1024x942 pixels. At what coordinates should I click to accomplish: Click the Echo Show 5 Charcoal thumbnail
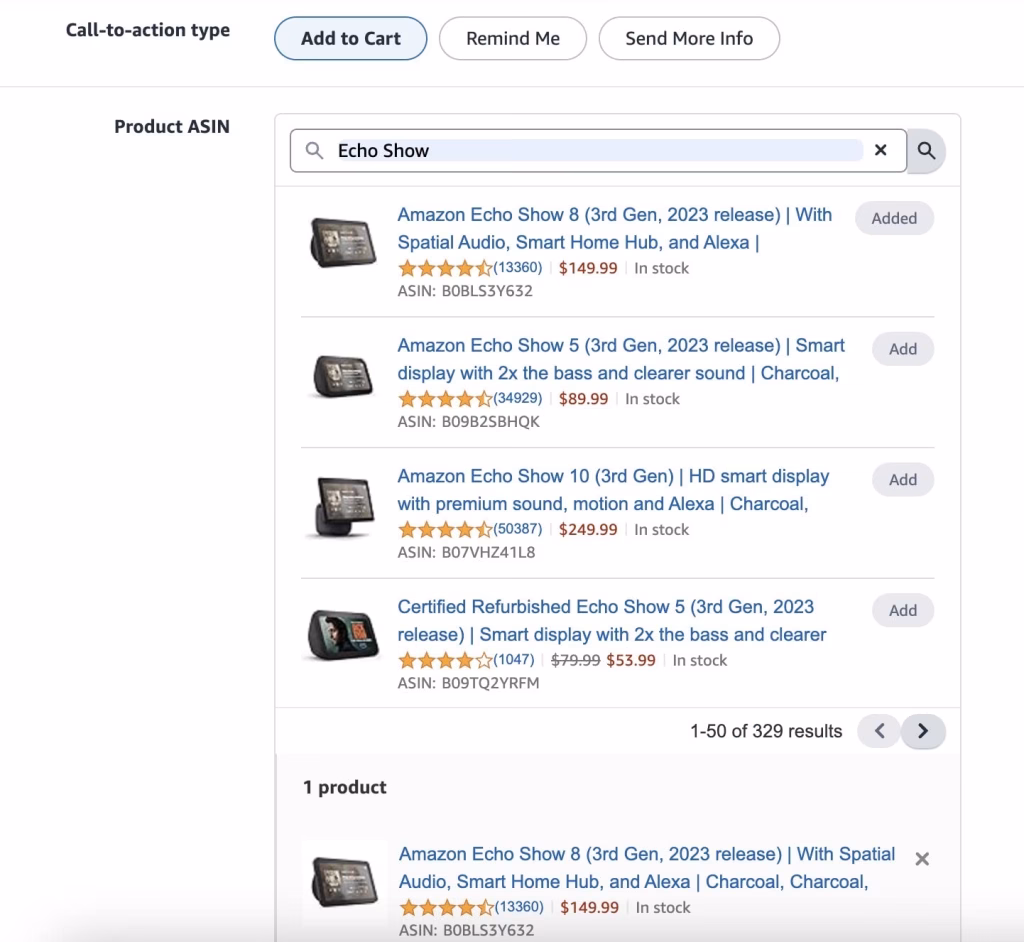coord(342,376)
